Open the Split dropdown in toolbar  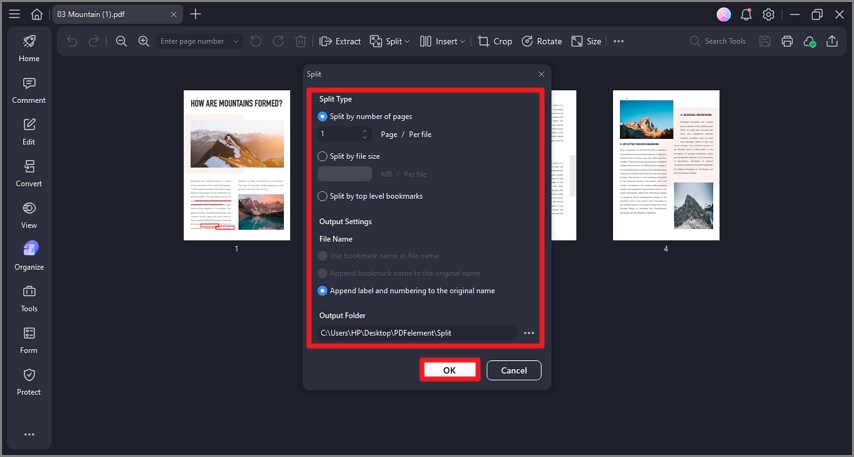[x=389, y=41]
